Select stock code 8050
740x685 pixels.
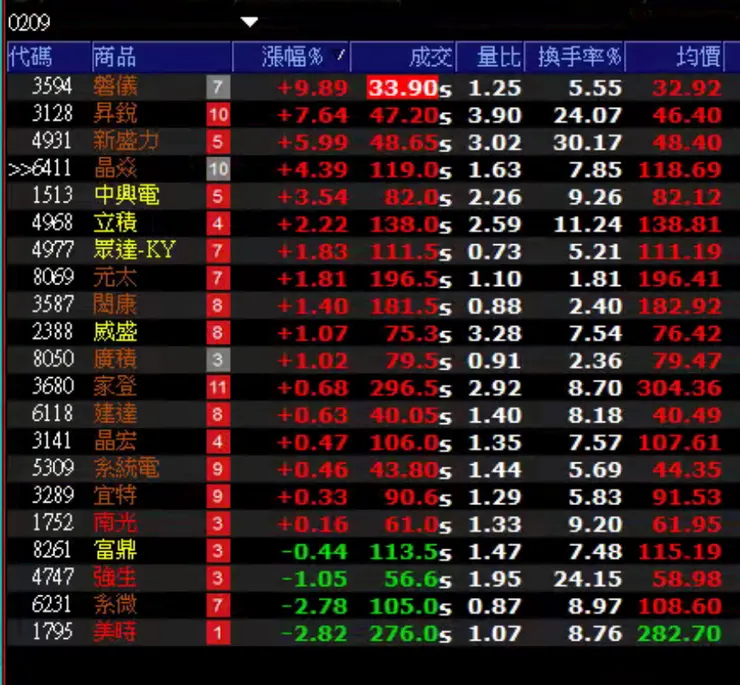click(53, 359)
